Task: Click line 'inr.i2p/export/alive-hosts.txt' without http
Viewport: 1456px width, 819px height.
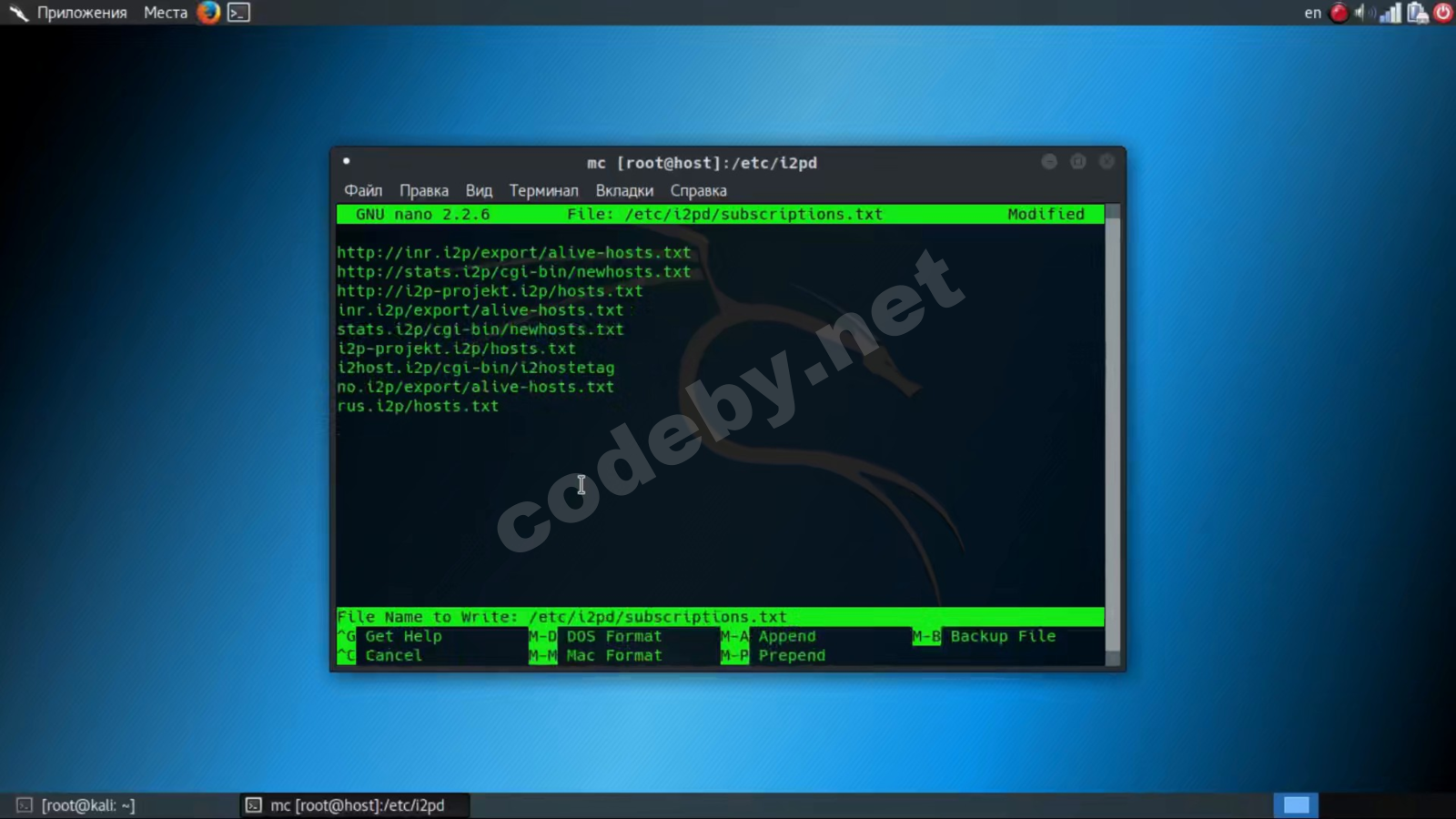Action: (x=480, y=309)
